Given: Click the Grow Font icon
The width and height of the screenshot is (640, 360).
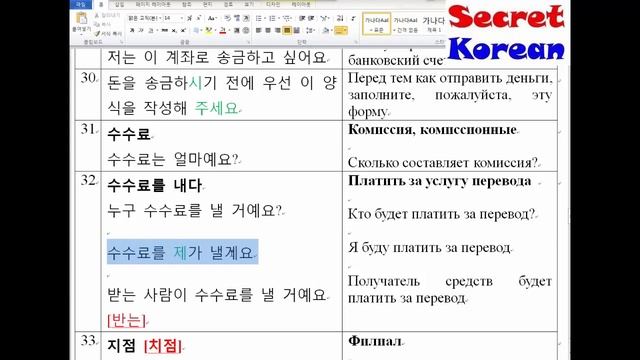Looking at the screenshot, I should click(x=189, y=18).
